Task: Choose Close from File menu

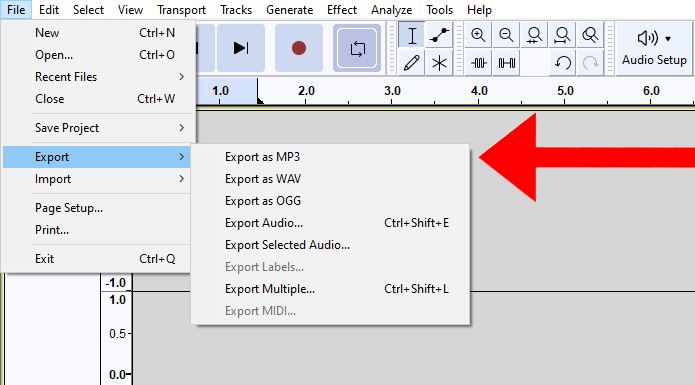Action: [98, 99]
